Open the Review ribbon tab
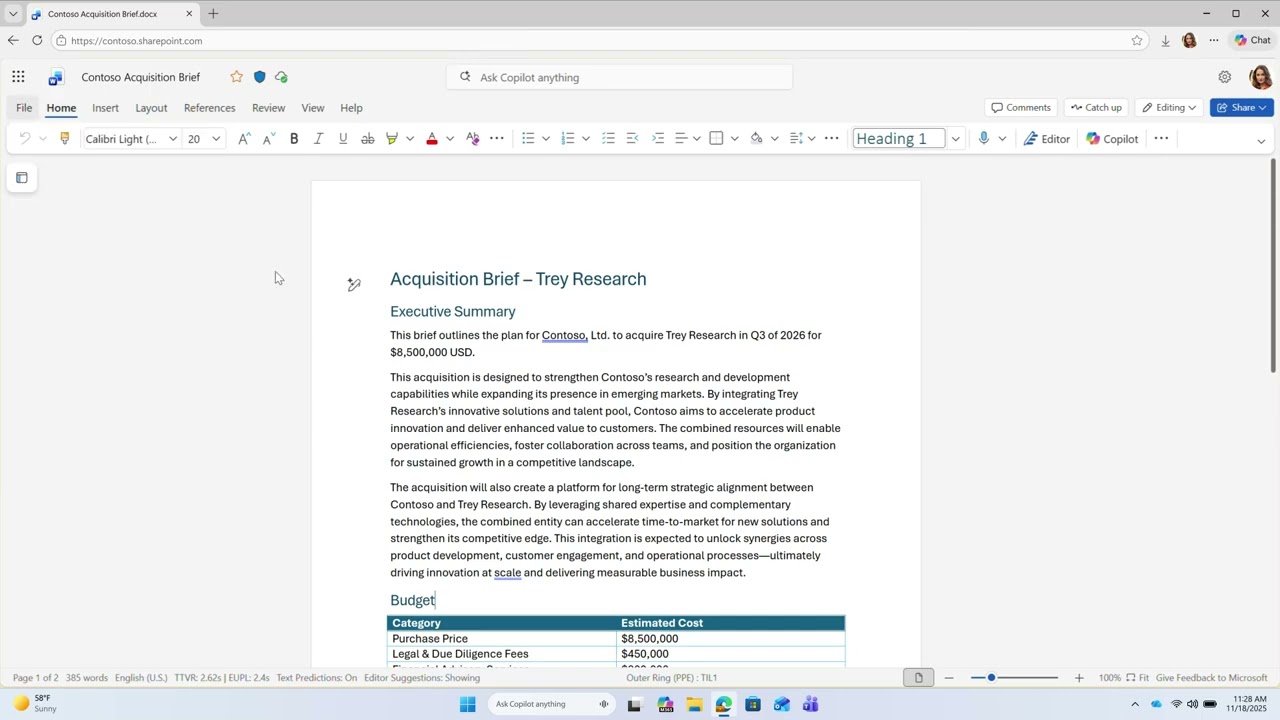This screenshot has height=720, width=1280. click(x=268, y=108)
